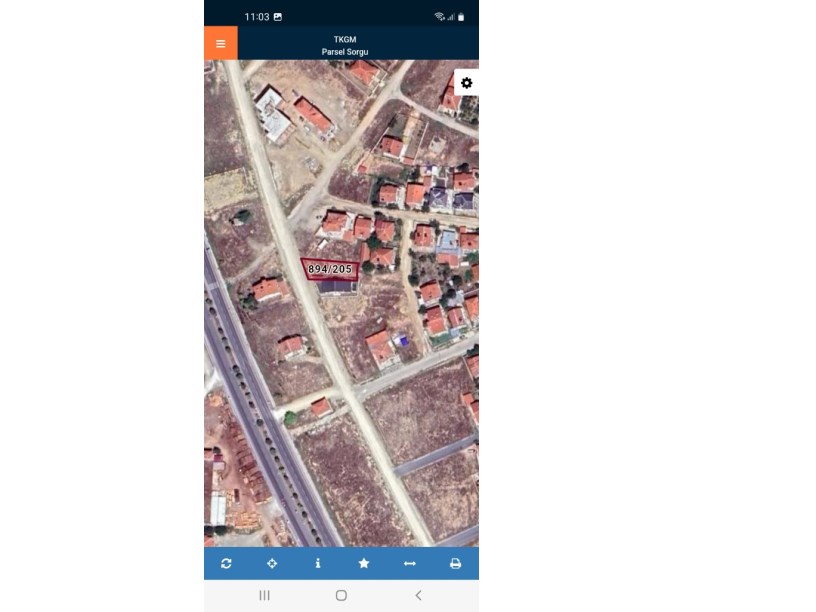This screenshot has width=816, height=612.
Task: Tap the 11:03 clock in status bar
Action: [257, 17]
